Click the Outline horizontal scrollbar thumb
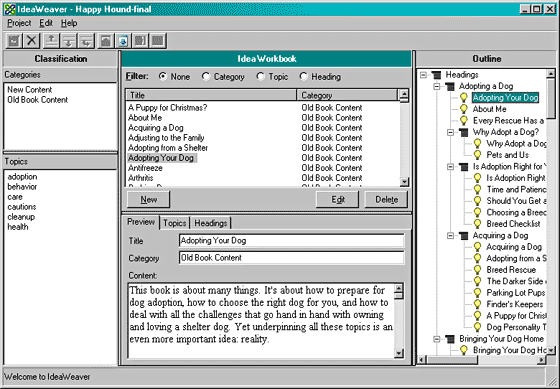Screen dimensions: 560x389 [x=452, y=360]
